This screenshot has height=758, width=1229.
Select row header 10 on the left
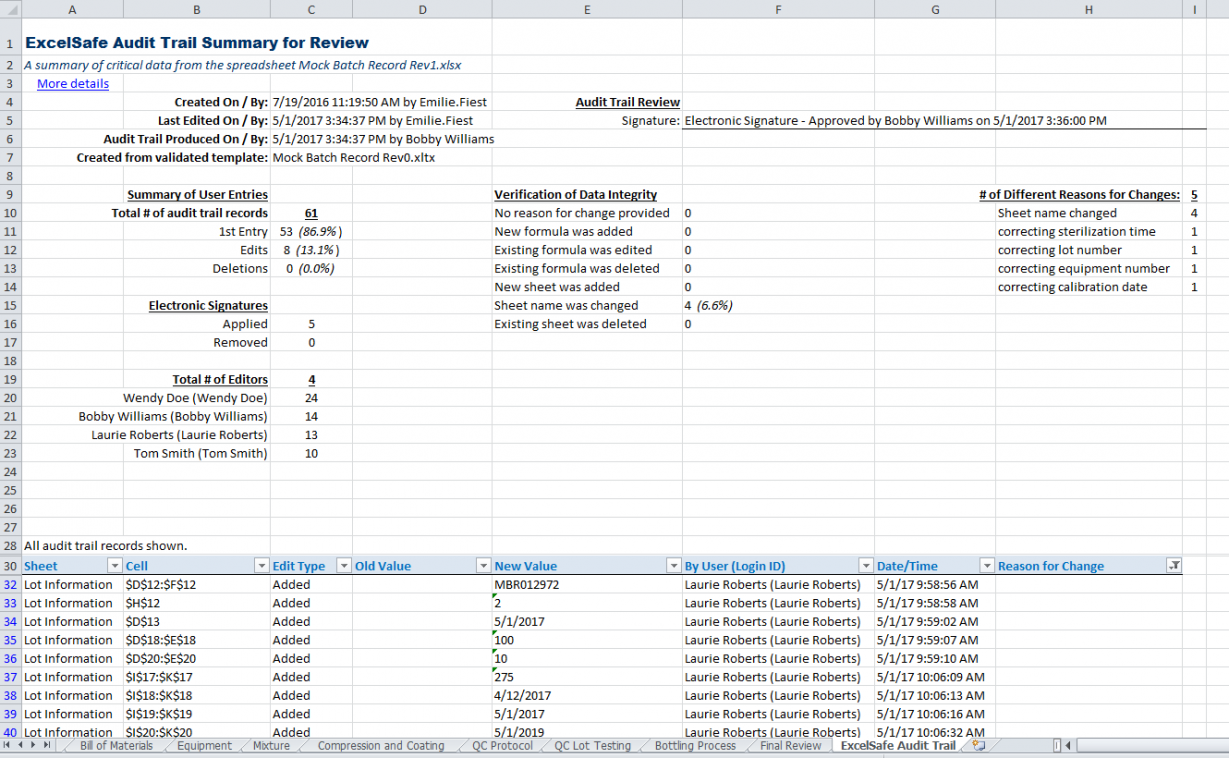tap(9, 213)
